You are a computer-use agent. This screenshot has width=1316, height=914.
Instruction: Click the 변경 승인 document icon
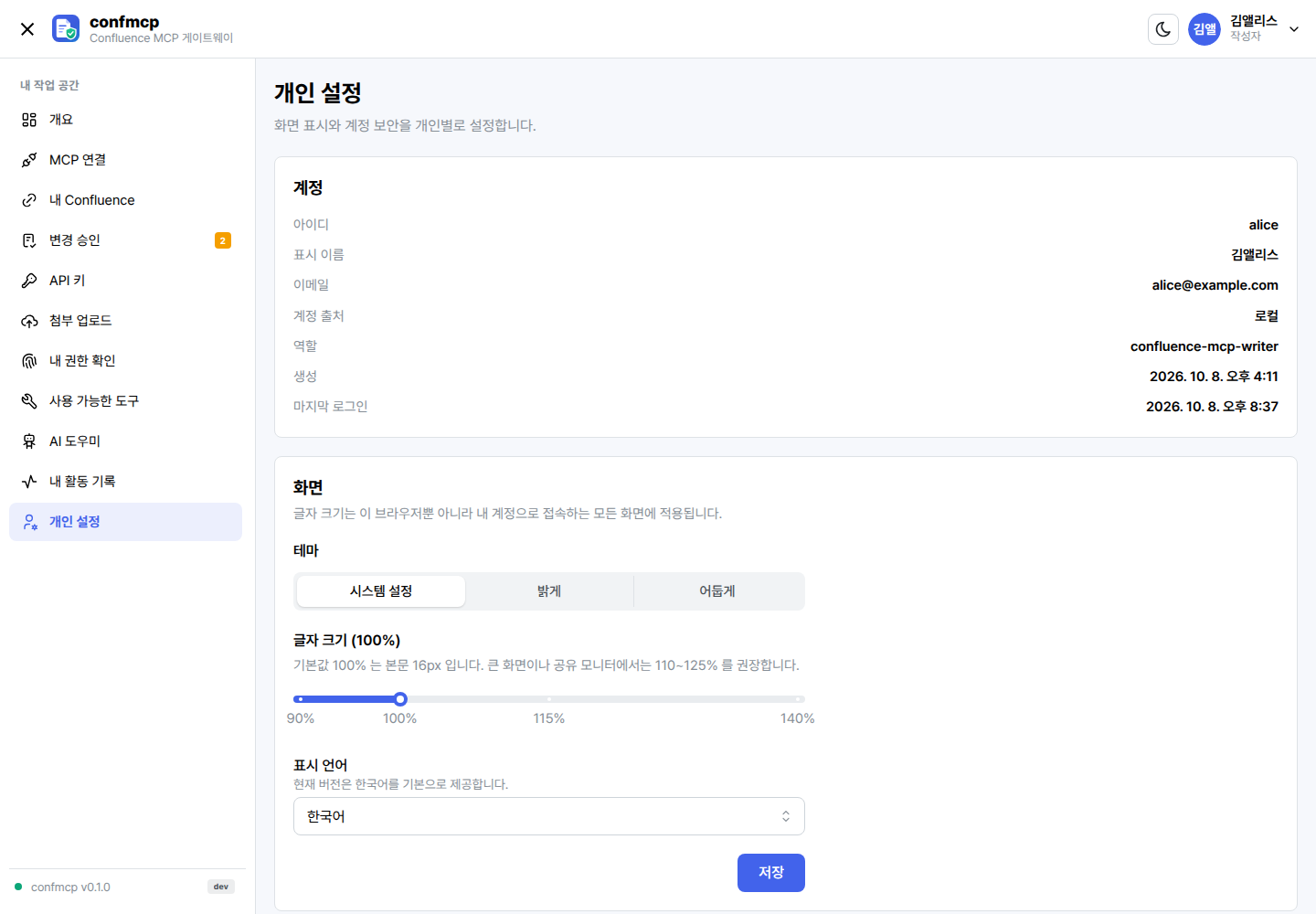pyautogui.click(x=29, y=240)
